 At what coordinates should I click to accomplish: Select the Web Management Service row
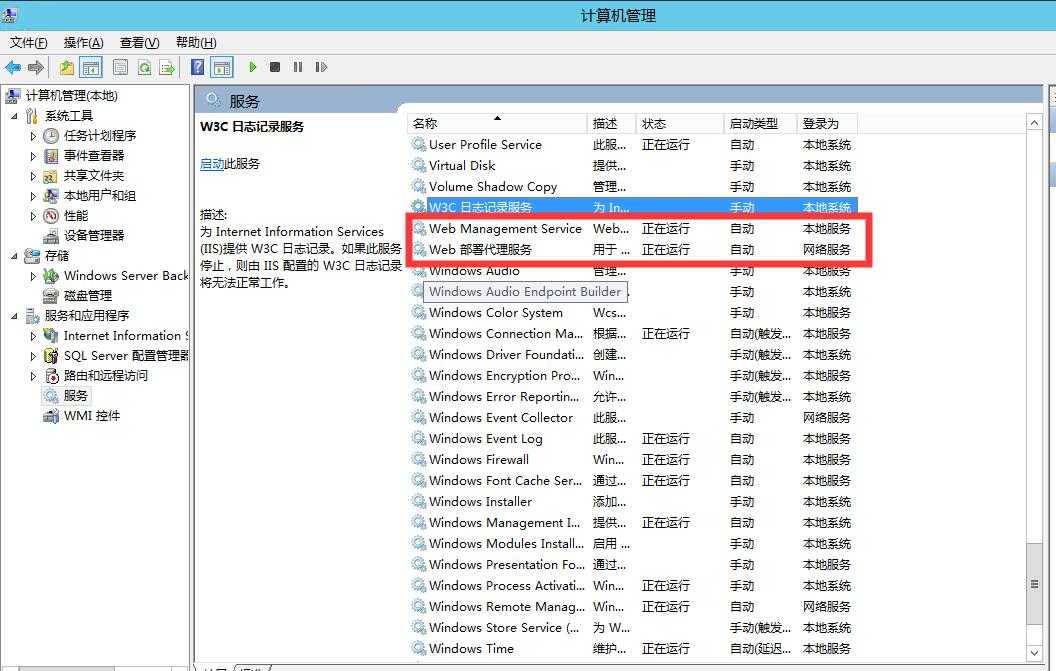coord(632,229)
